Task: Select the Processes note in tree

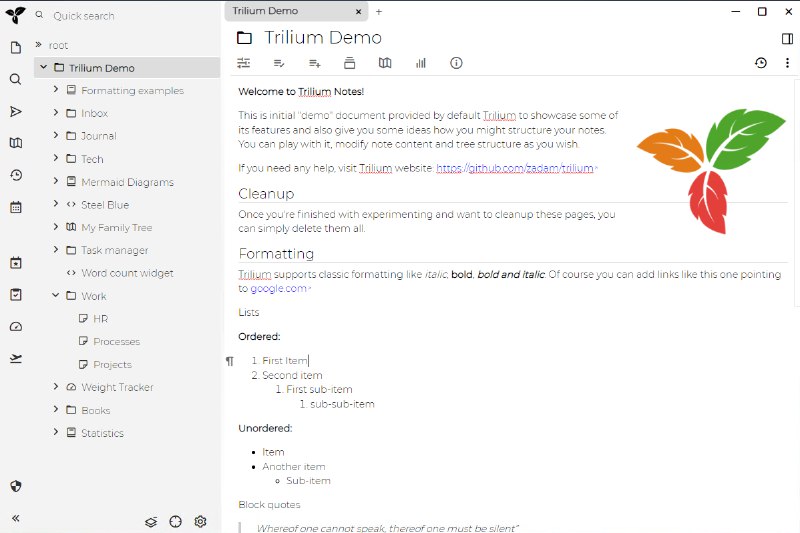Action: (116, 342)
